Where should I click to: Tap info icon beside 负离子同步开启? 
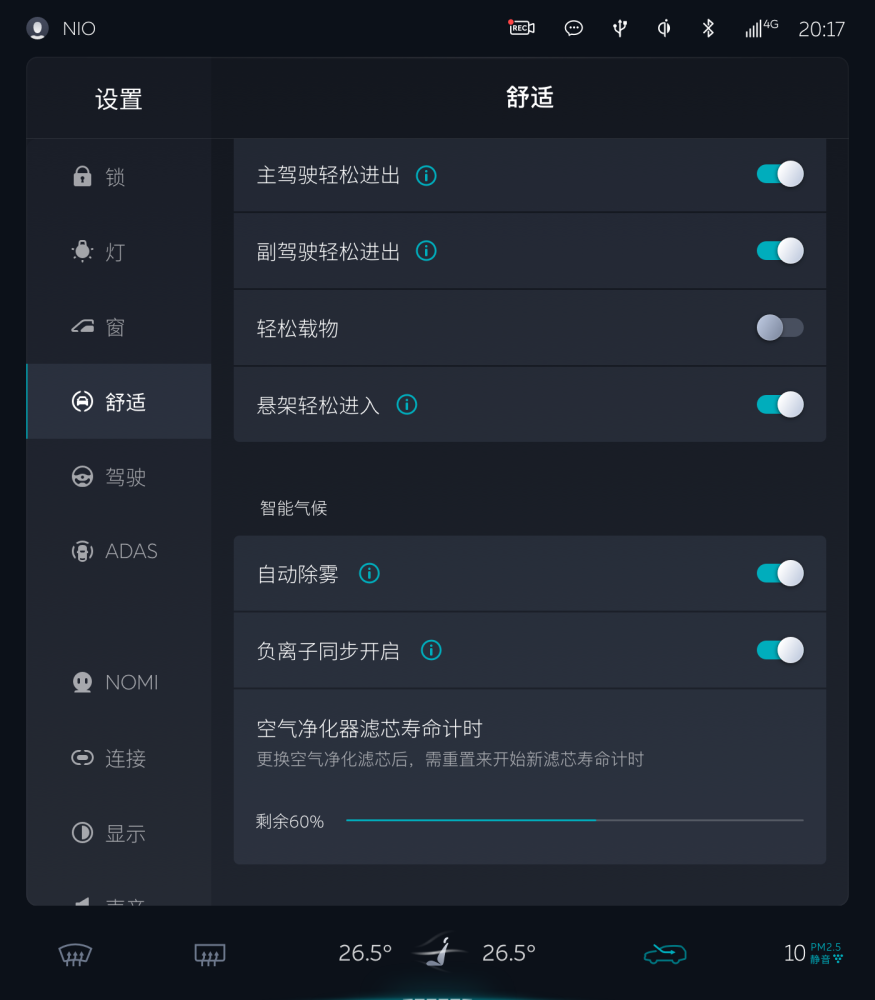tap(431, 651)
